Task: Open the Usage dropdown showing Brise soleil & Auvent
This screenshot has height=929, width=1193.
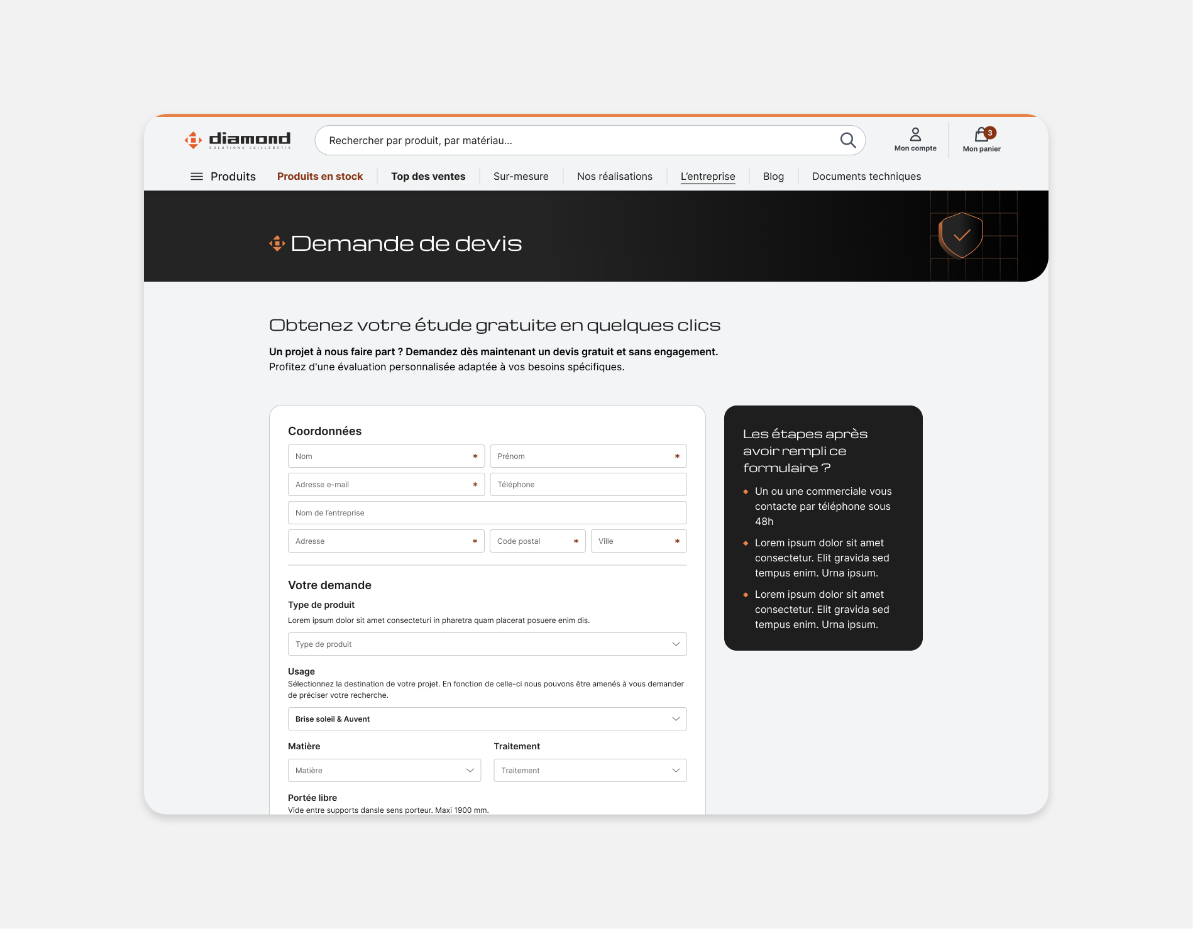Action: coord(487,719)
